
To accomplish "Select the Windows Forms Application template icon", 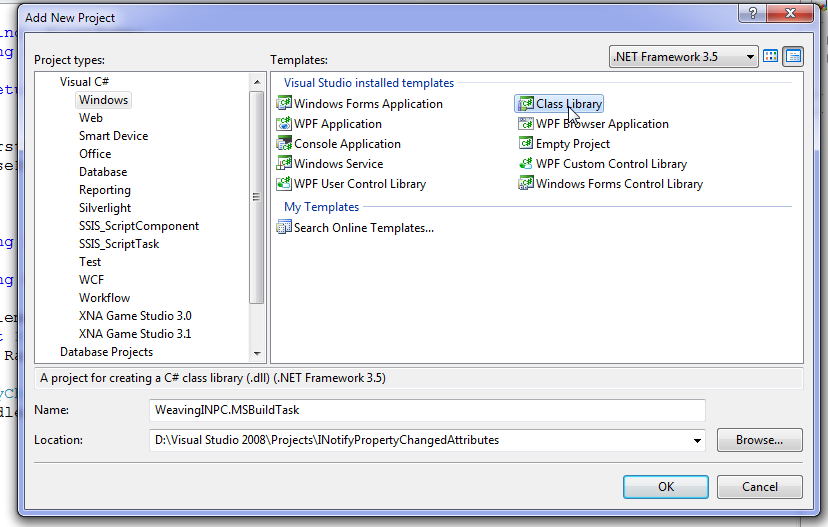I will click(x=284, y=103).
